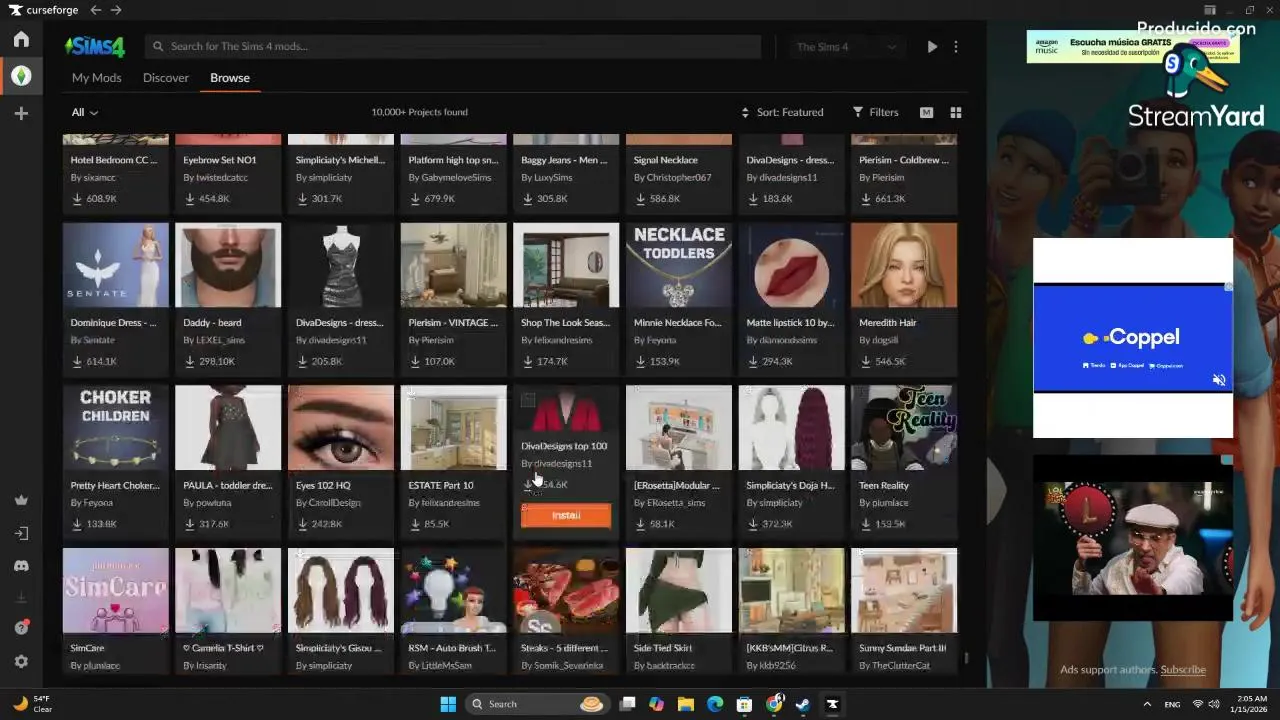The width and height of the screenshot is (1280, 720).
Task: Open the Discord icon in sidebar
Action: tap(21, 566)
